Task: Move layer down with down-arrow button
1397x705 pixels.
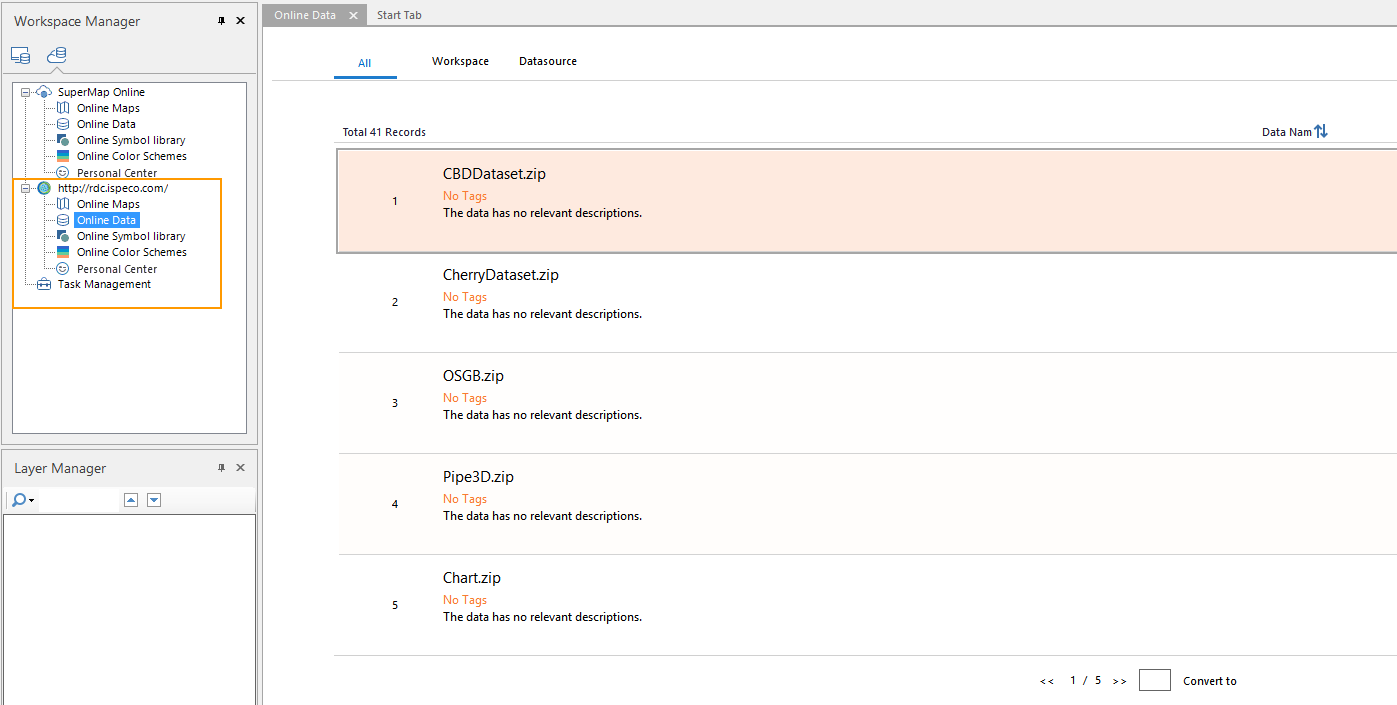Action: (x=154, y=500)
